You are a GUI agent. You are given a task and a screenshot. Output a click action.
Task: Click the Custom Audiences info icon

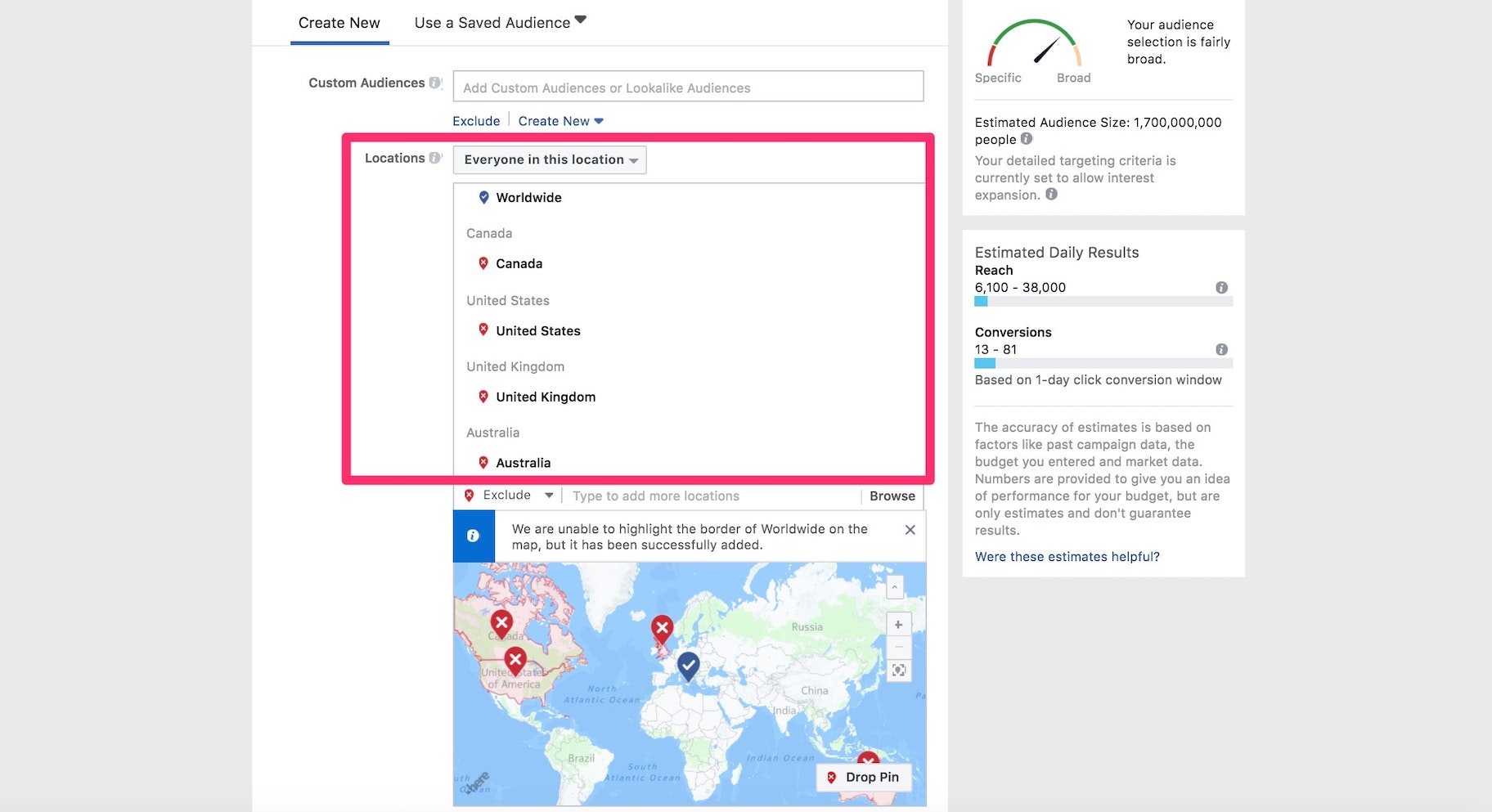(434, 83)
